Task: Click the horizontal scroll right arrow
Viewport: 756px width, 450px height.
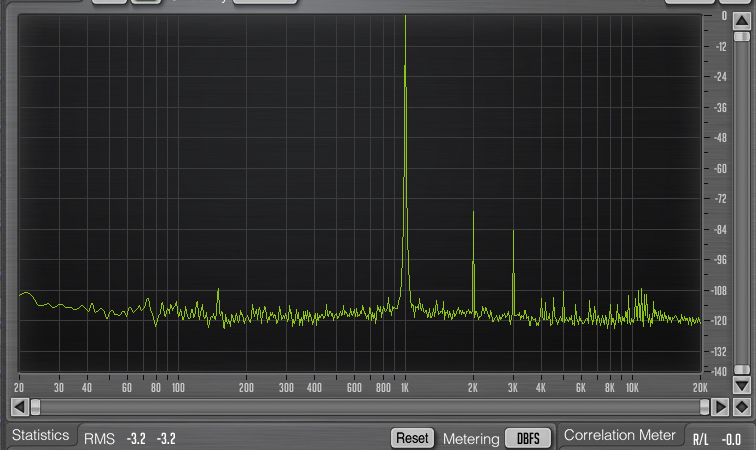Action: (x=720, y=407)
